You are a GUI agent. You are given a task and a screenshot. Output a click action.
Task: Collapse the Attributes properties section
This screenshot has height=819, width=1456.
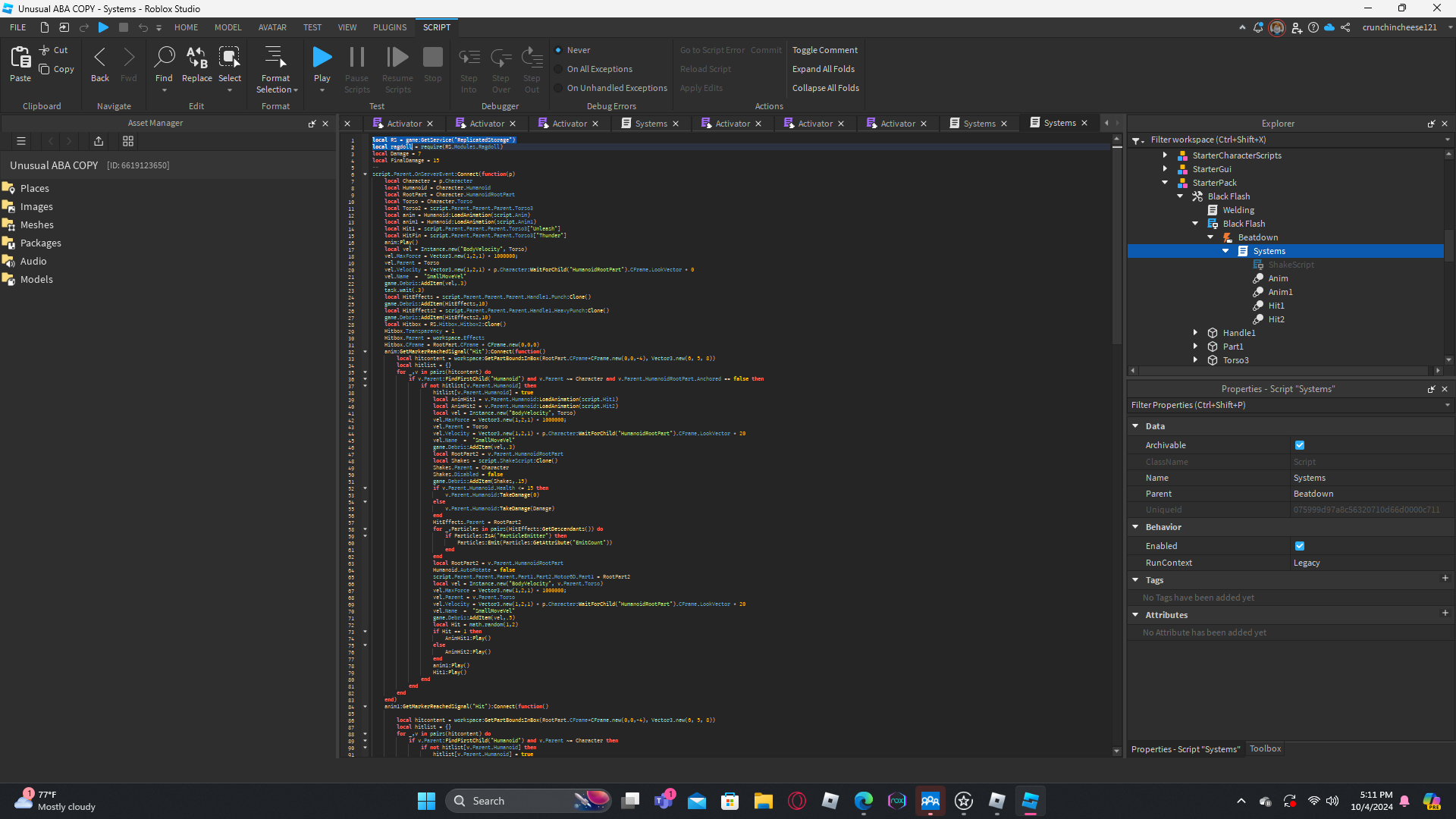[1136, 615]
